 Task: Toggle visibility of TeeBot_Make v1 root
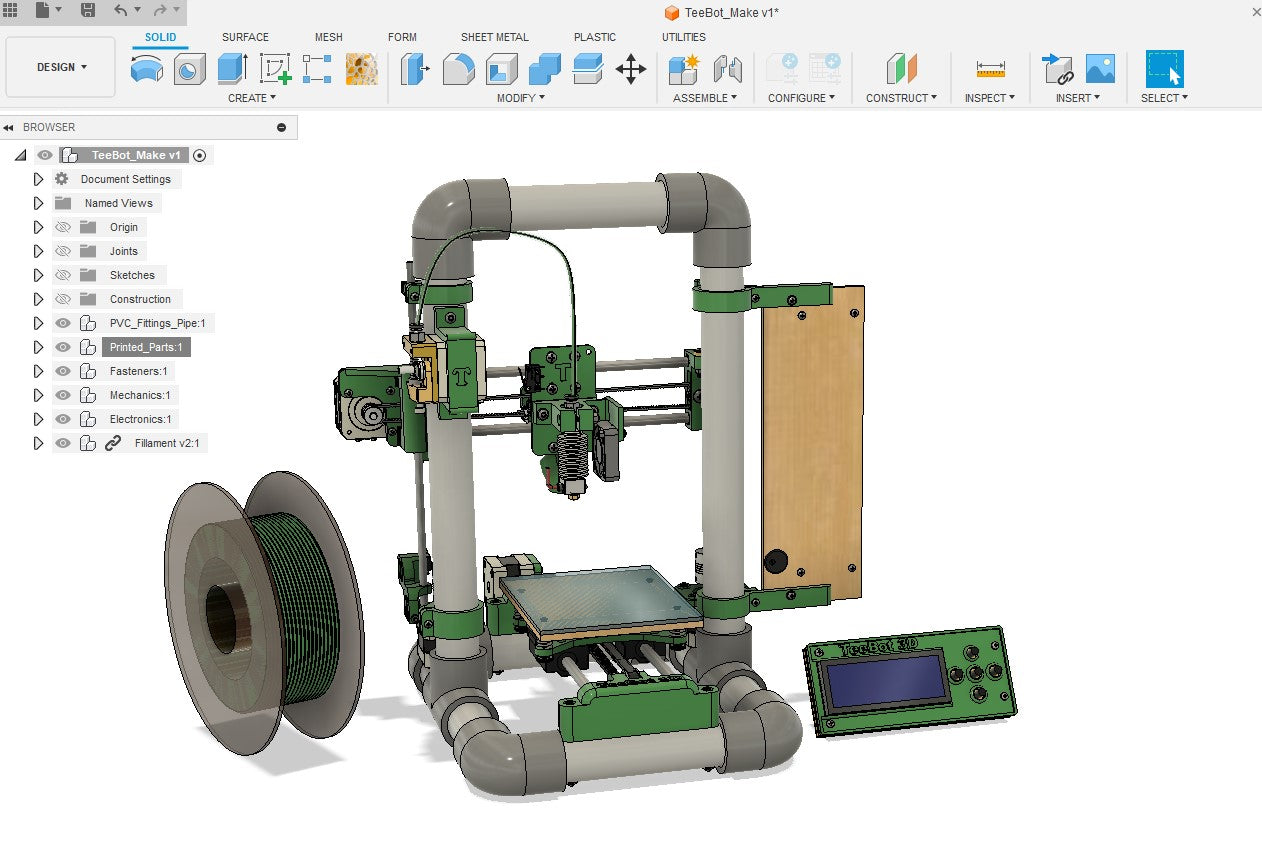(44, 155)
